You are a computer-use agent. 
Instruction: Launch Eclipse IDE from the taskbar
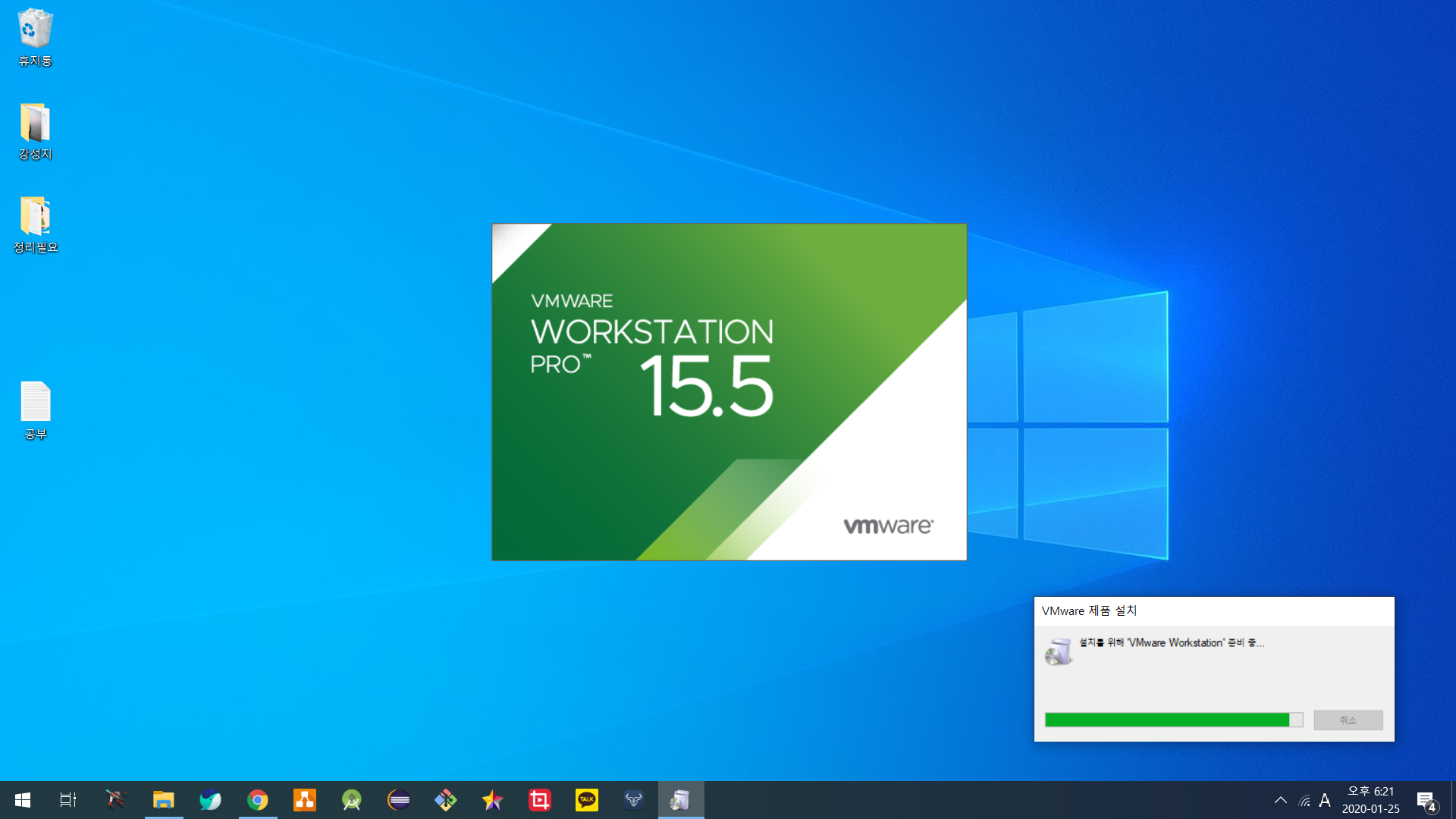tap(399, 800)
